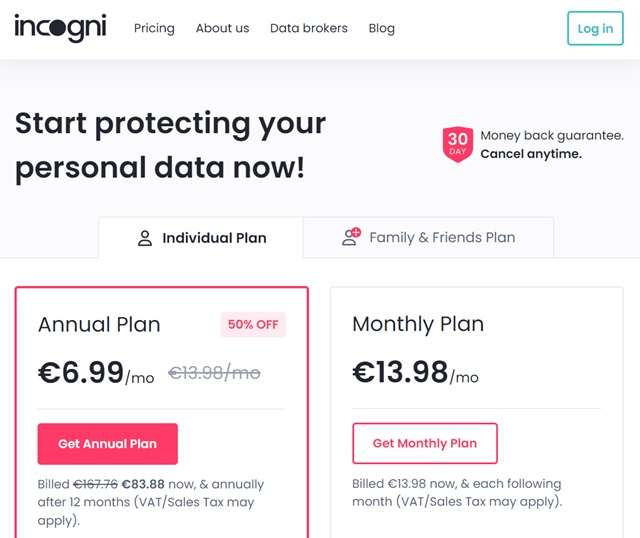Screen dimensions: 640x538
Task: Click the Monthly Plan card title
Action: [x=418, y=324]
